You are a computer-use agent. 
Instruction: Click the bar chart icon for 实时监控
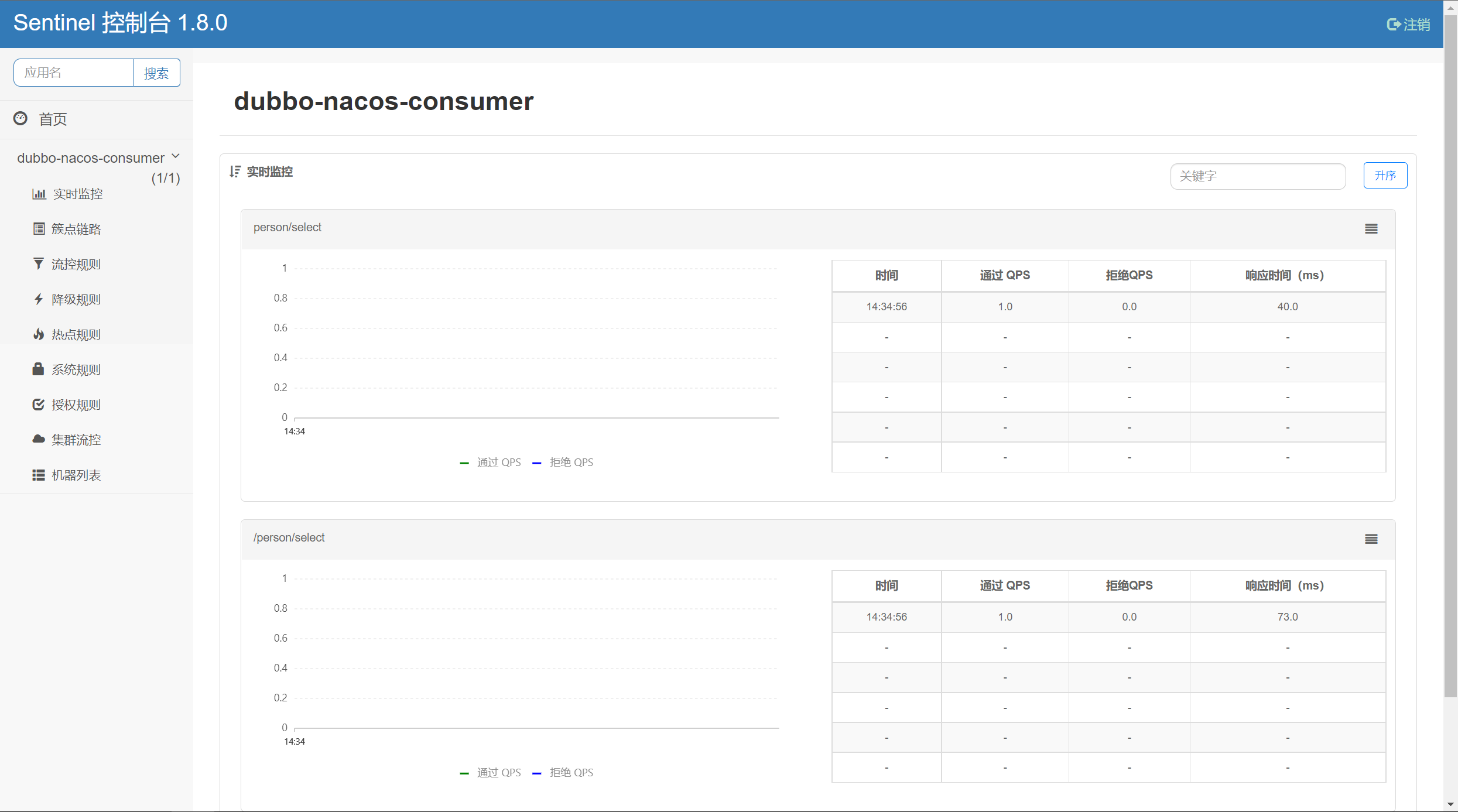tap(39, 194)
